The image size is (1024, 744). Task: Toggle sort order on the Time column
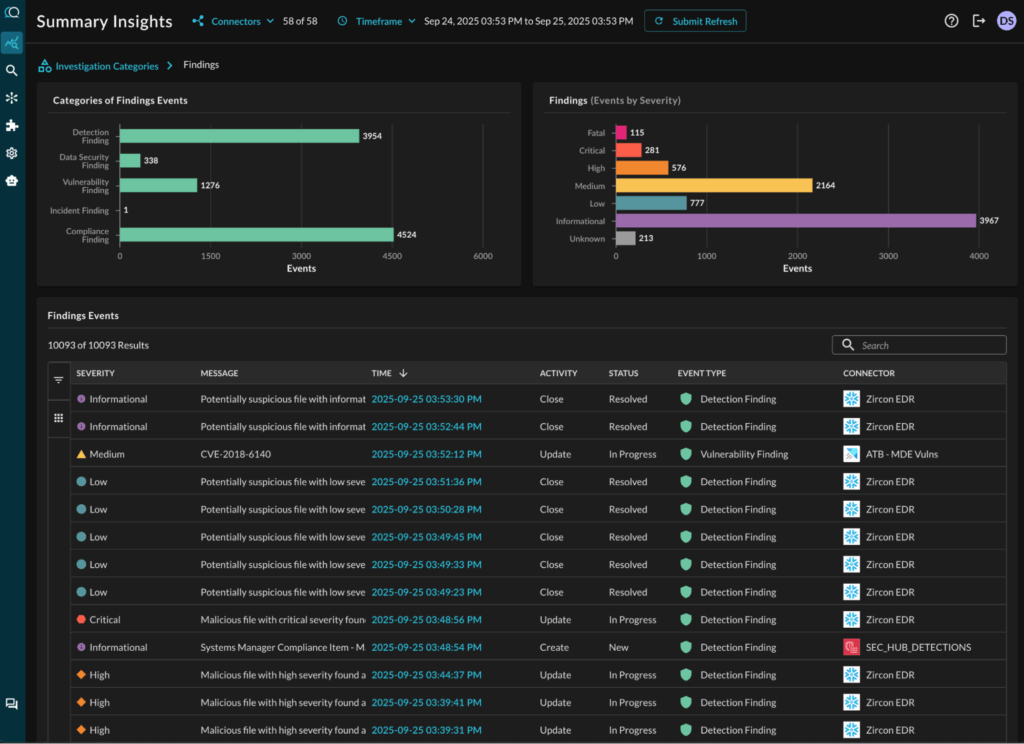pyautogui.click(x=403, y=373)
